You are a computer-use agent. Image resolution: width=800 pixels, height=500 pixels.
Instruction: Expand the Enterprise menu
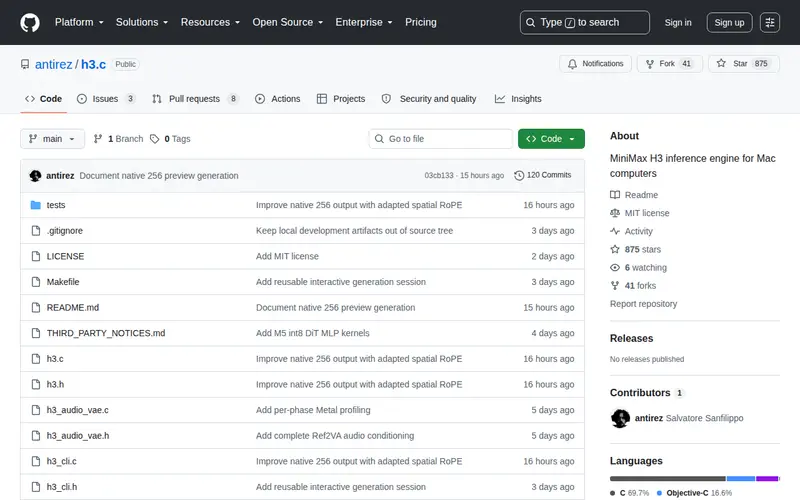coord(364,22)
